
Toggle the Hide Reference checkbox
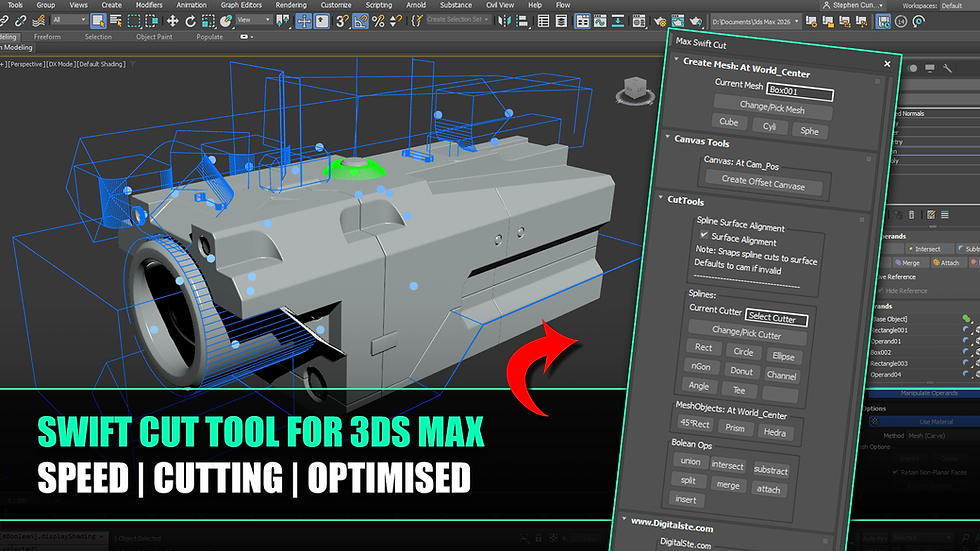pyautogui.click(x=881, y=290)
